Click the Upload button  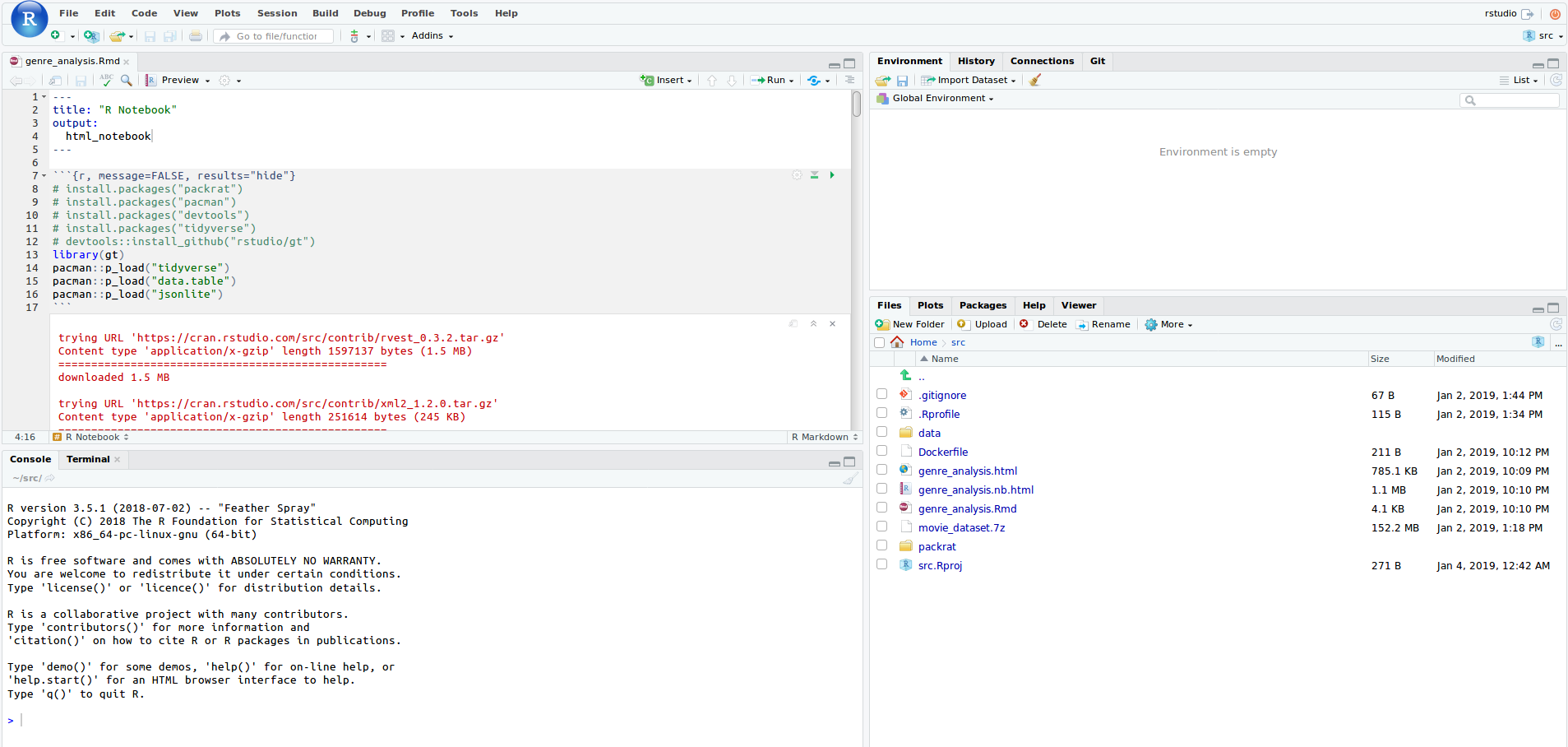pos(982,324)
